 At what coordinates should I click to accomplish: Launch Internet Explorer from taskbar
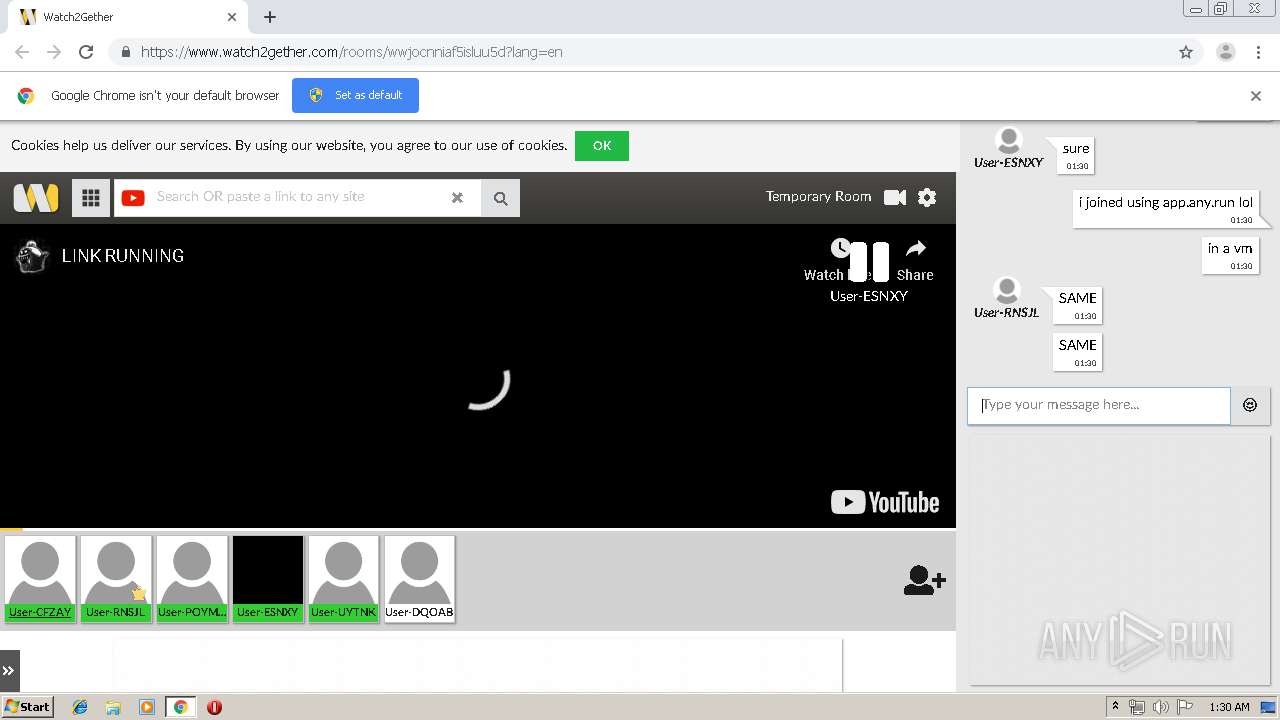click(80, 707)
